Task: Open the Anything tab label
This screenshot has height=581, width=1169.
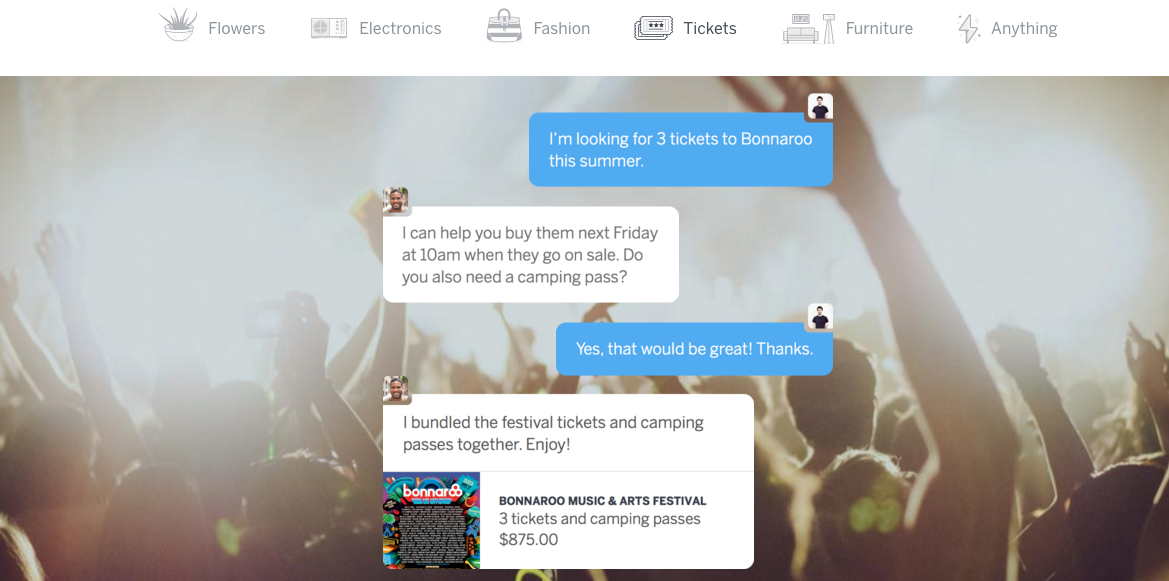Action: 1024,29
